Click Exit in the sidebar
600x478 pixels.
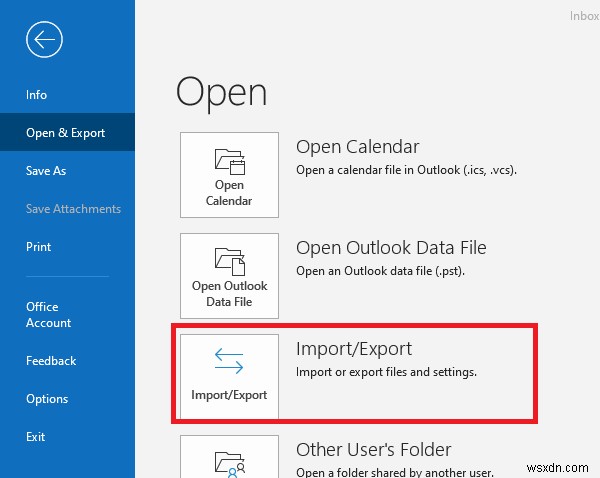coord(35,437)
